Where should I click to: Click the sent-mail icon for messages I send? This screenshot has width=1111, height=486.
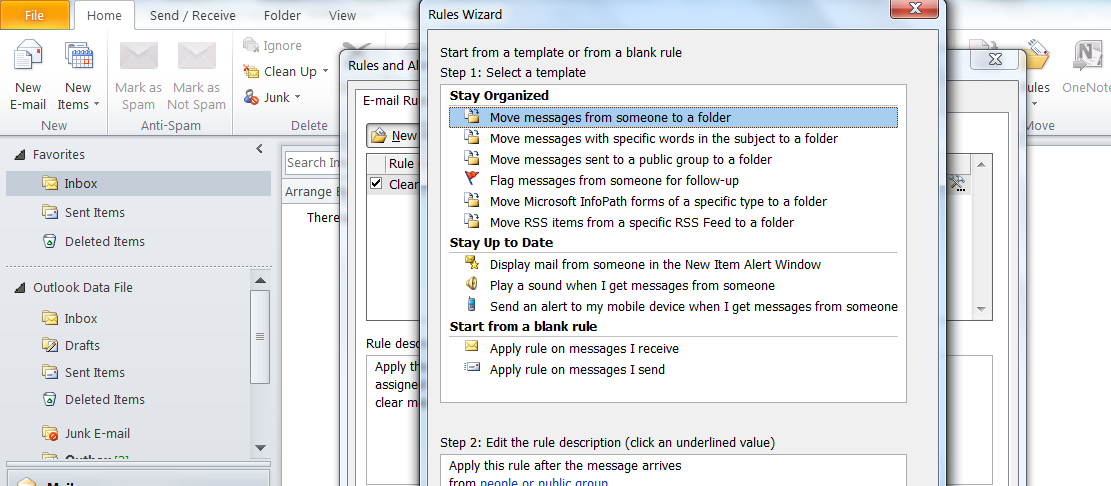[x=472, y=368]
